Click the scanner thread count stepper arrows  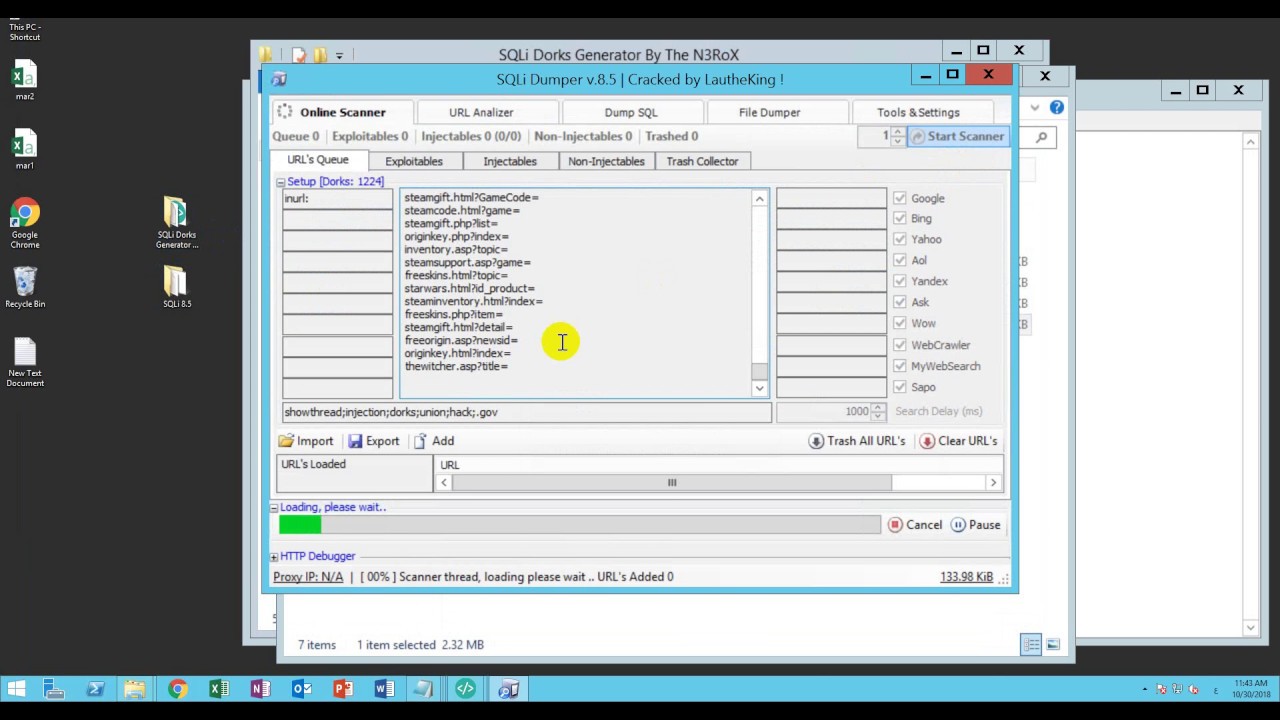coord(898,136)
